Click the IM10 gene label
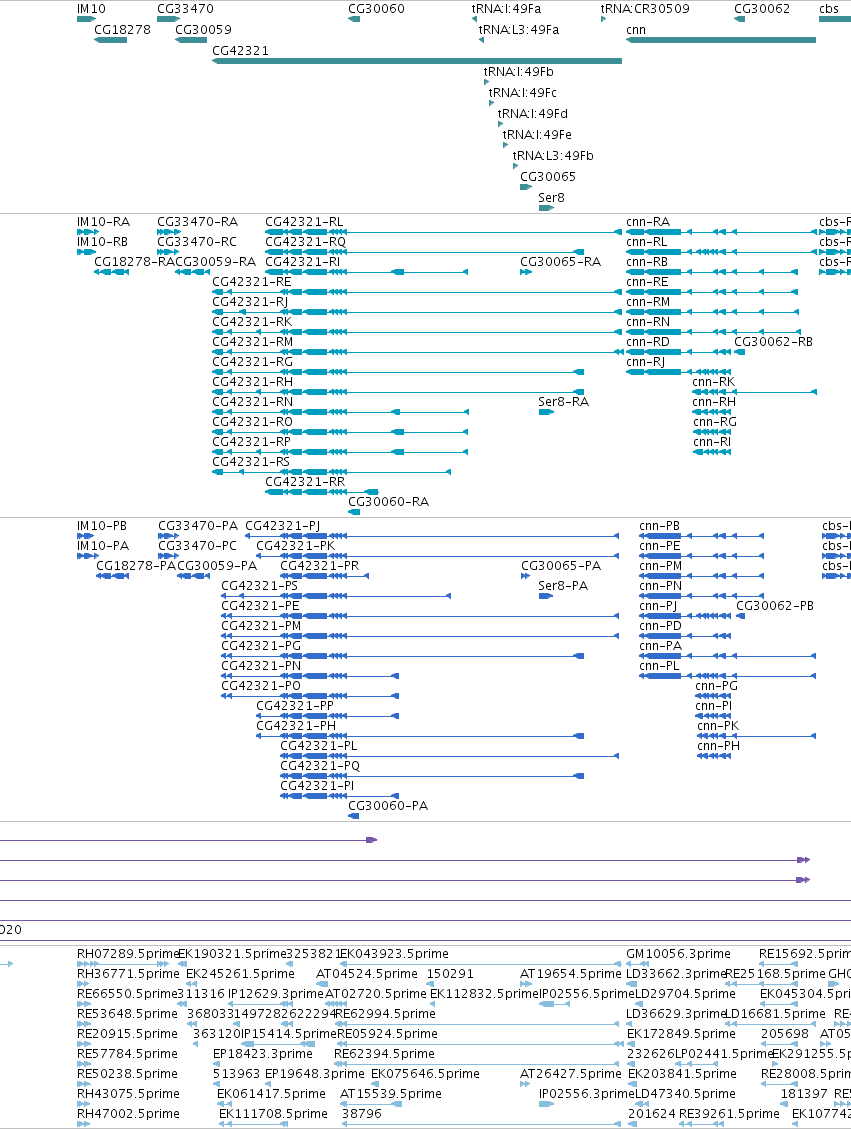The image size is (851, 1129). pos(91,9)
